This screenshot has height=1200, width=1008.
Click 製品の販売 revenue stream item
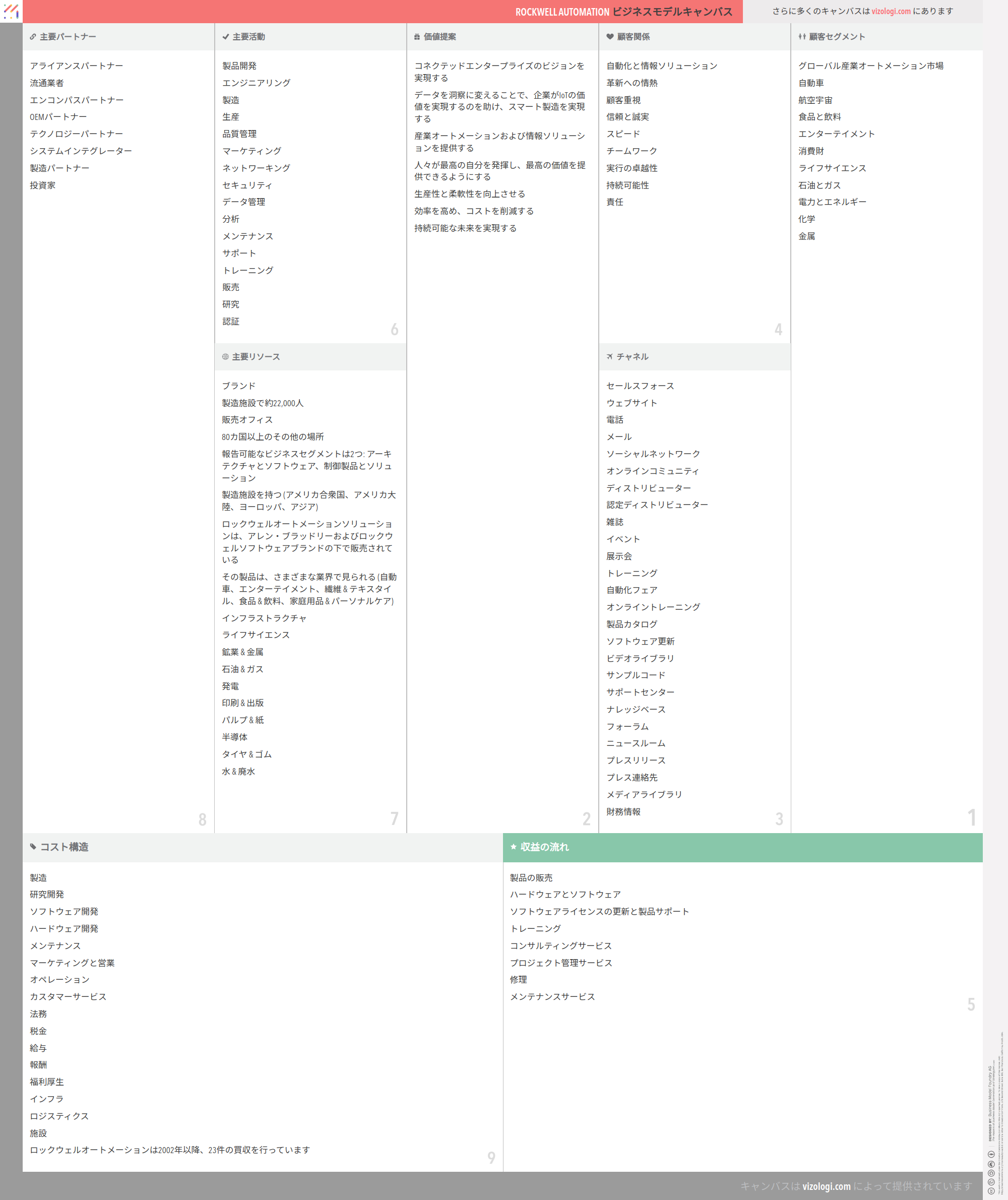click(531, 878)
